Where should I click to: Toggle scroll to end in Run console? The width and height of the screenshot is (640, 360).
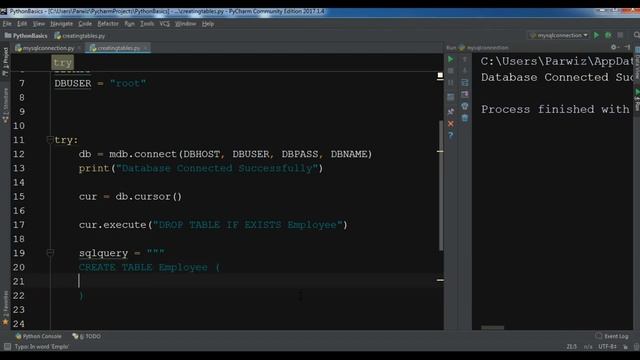pyautogui.click(x=464, y=95)
